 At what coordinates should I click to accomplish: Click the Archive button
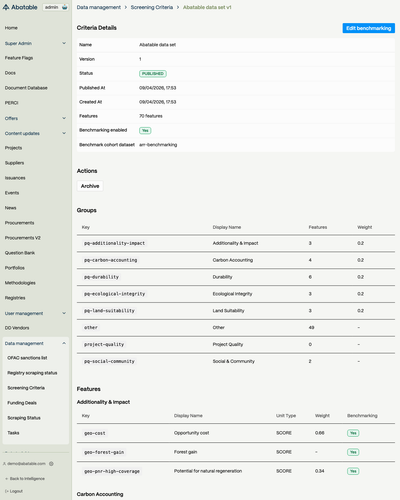(x=90, y=186)
